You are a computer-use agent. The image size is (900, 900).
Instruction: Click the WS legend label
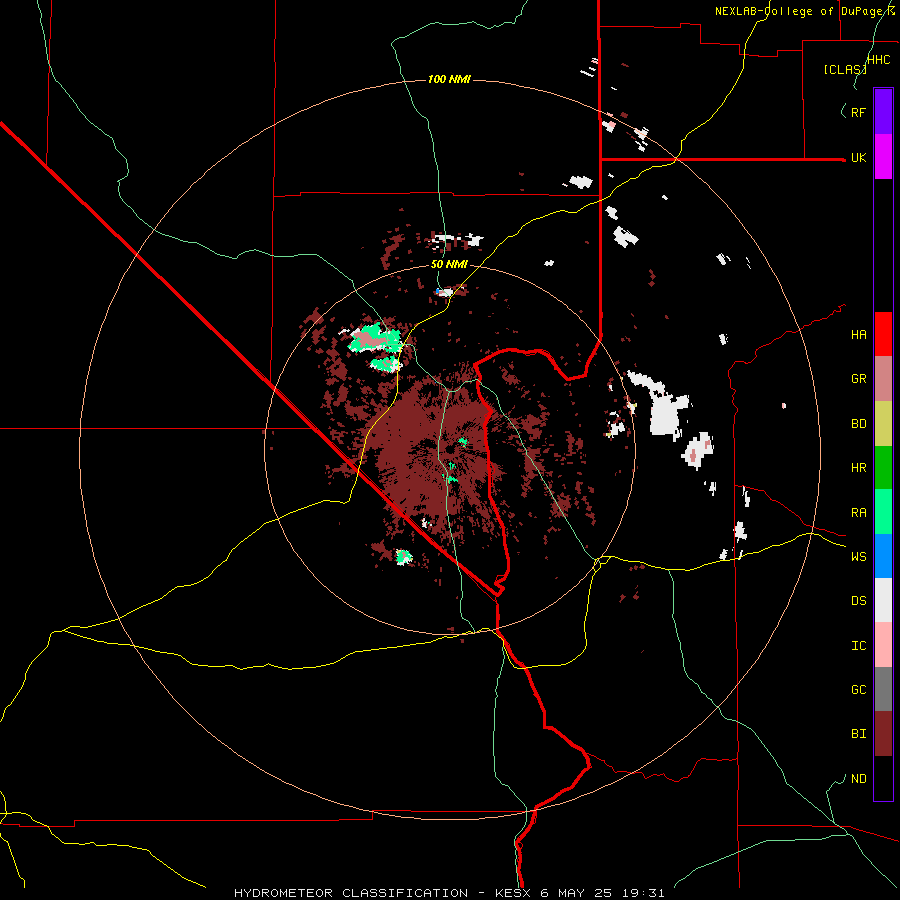click(x=858, y=557)
